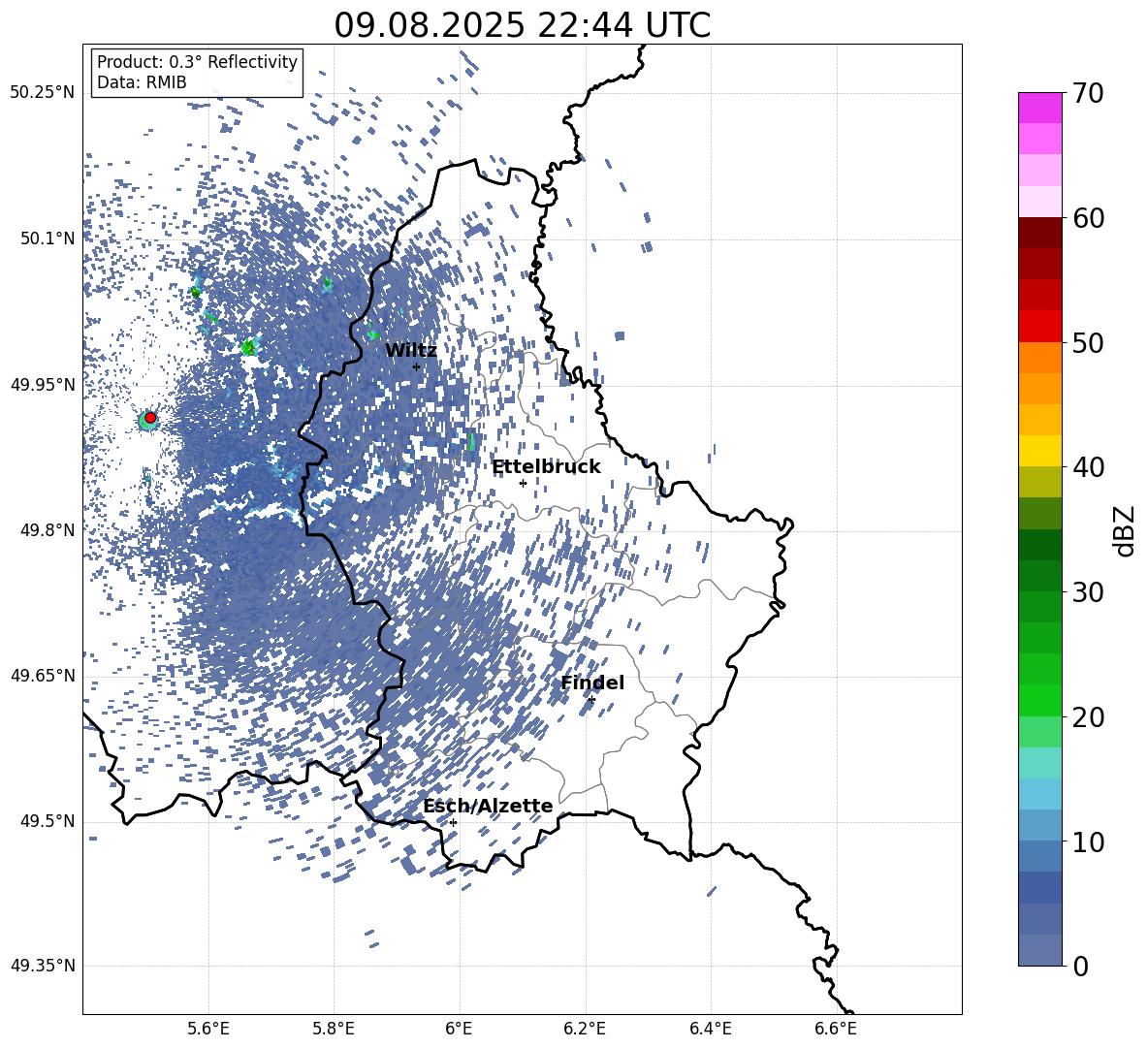Click the 6°E longitude tick label

459,1029
